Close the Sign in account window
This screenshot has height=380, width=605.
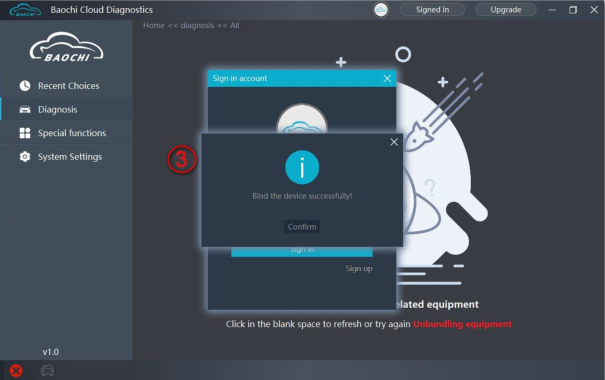coord(387,79)
